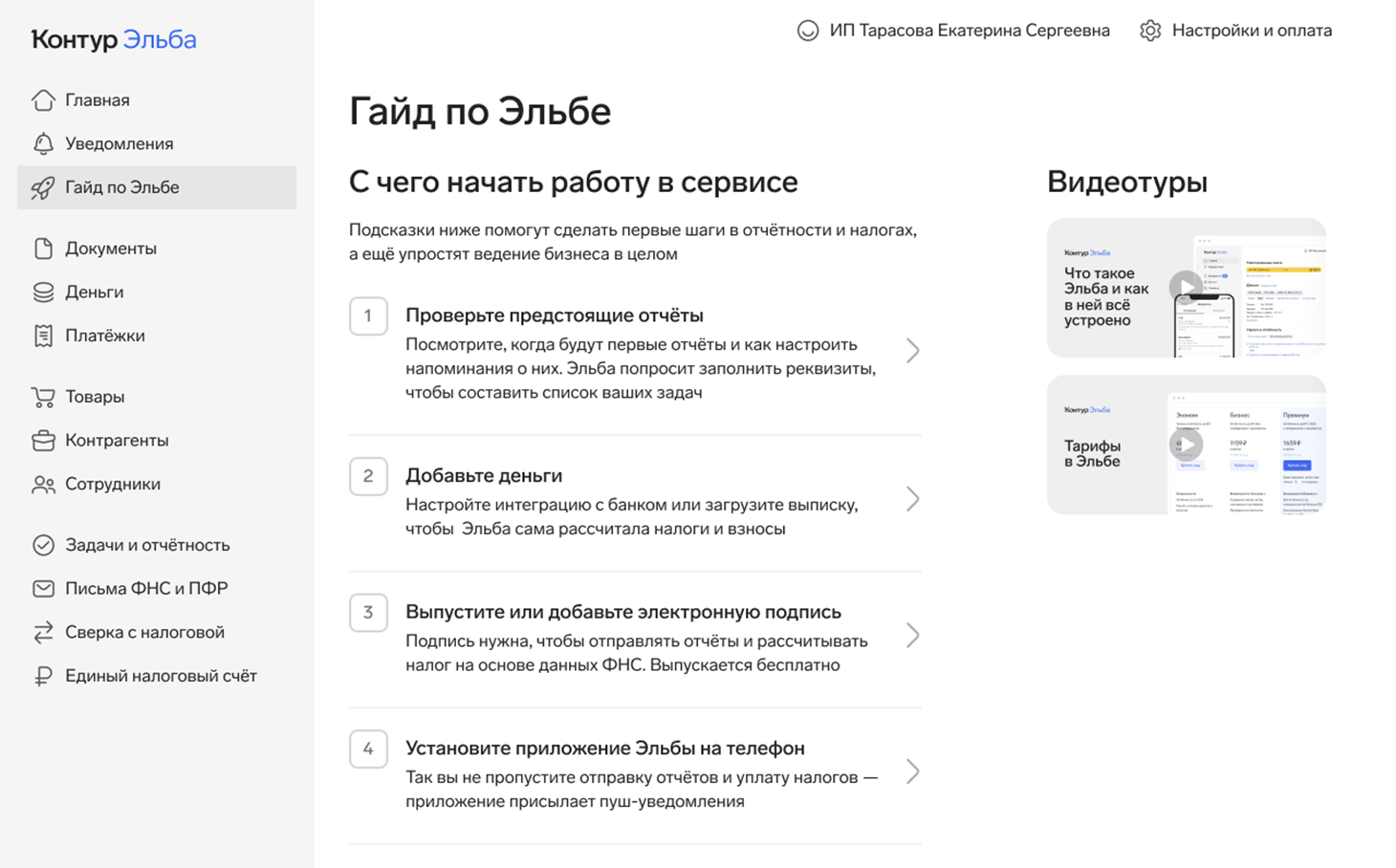Open Настройки и оплата
The image size is (1396, 868).
coord(1252,31)
